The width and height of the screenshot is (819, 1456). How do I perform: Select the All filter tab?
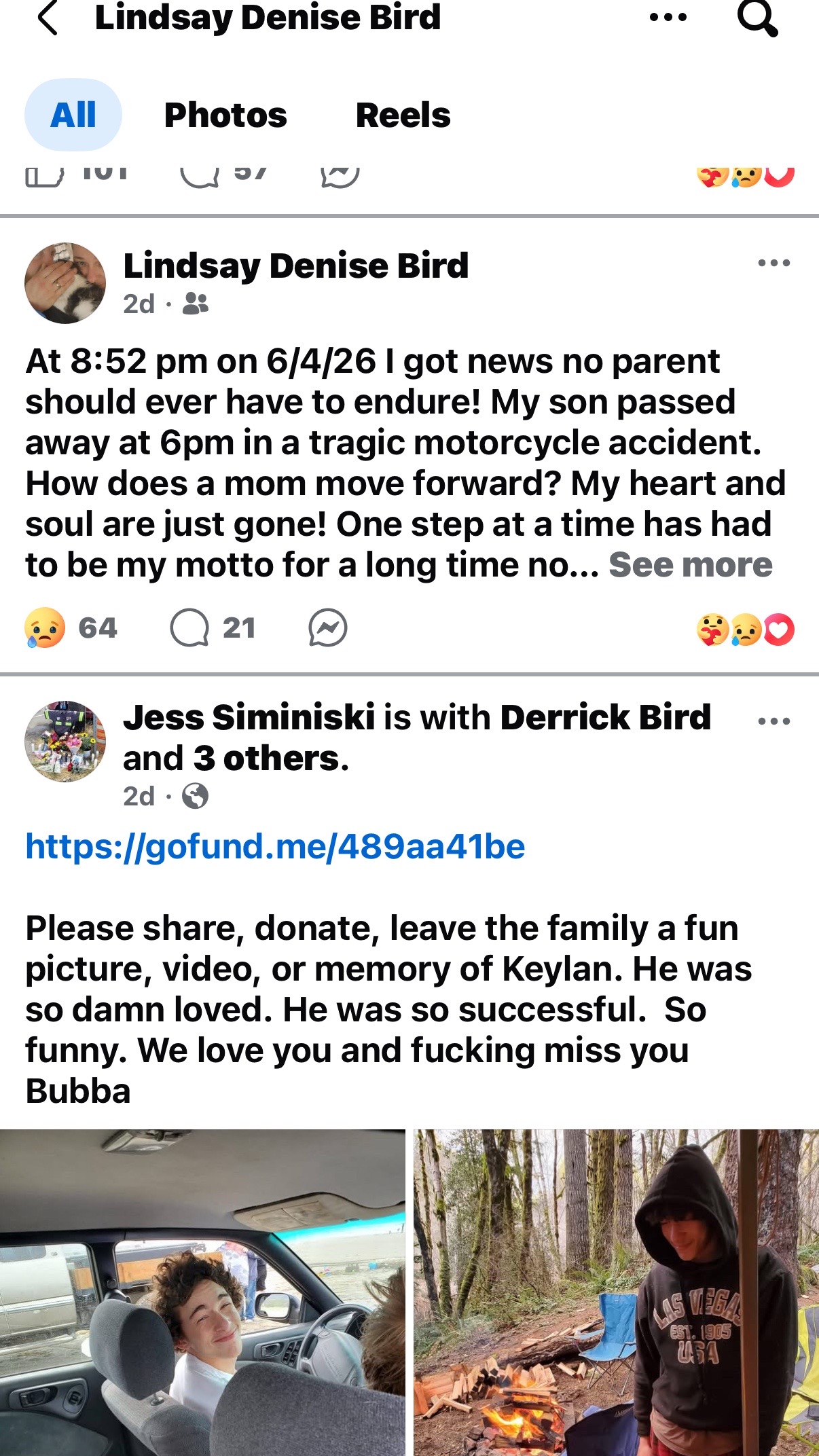click(73, 115)
